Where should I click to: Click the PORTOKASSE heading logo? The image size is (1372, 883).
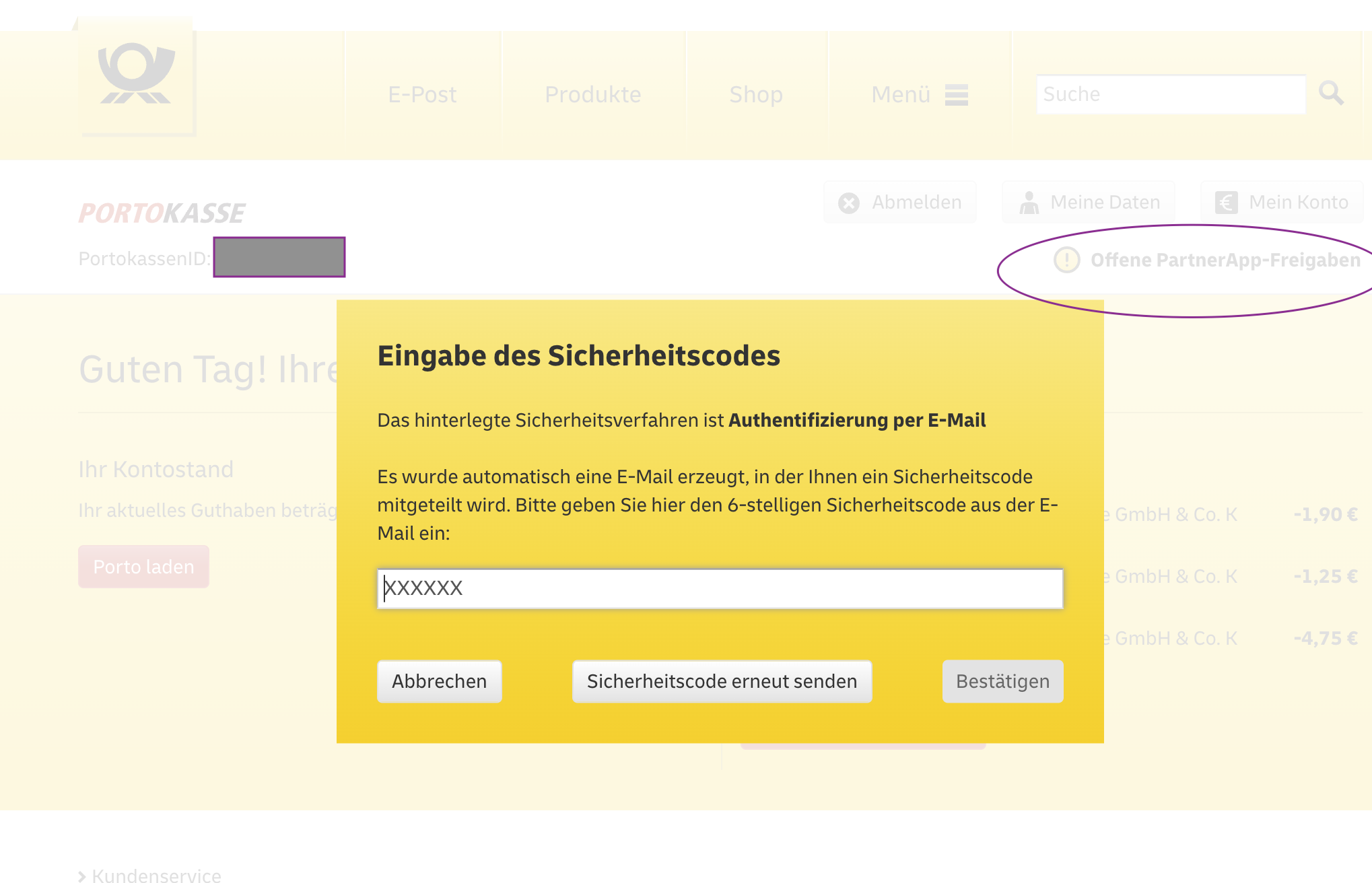point(162,213)
